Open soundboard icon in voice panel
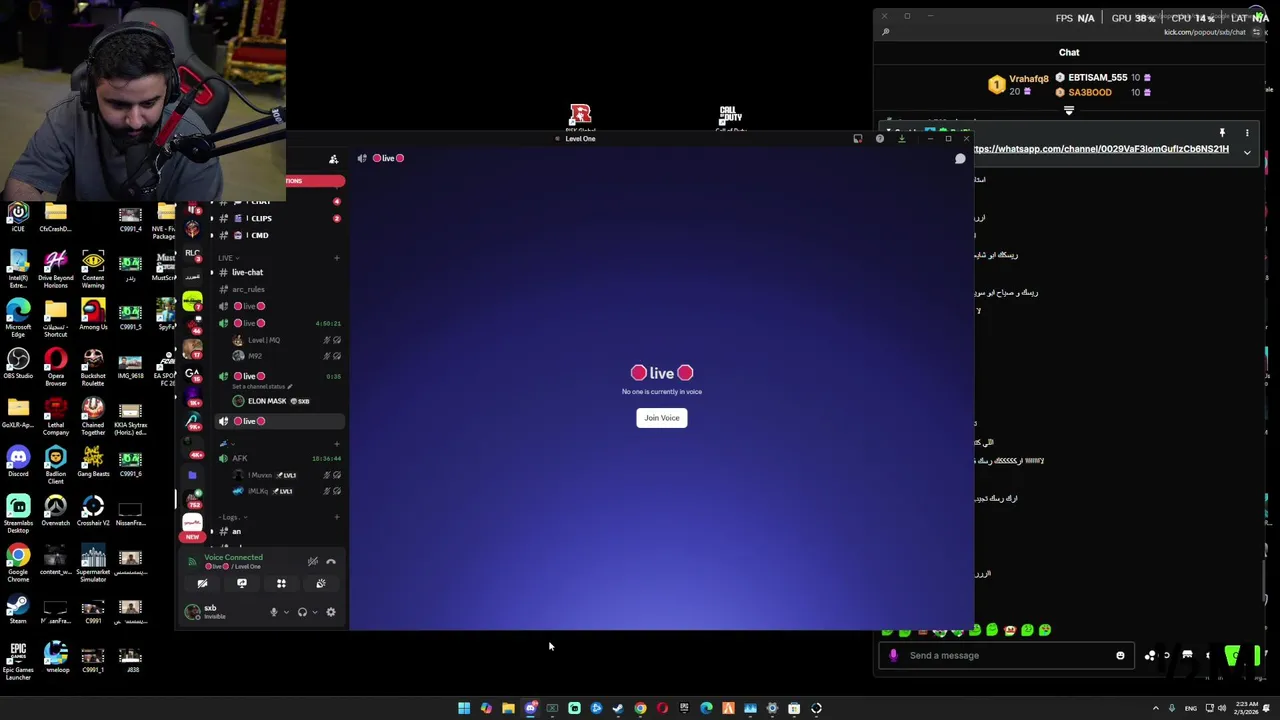The image size is (1280, 720). click(320, 584)
